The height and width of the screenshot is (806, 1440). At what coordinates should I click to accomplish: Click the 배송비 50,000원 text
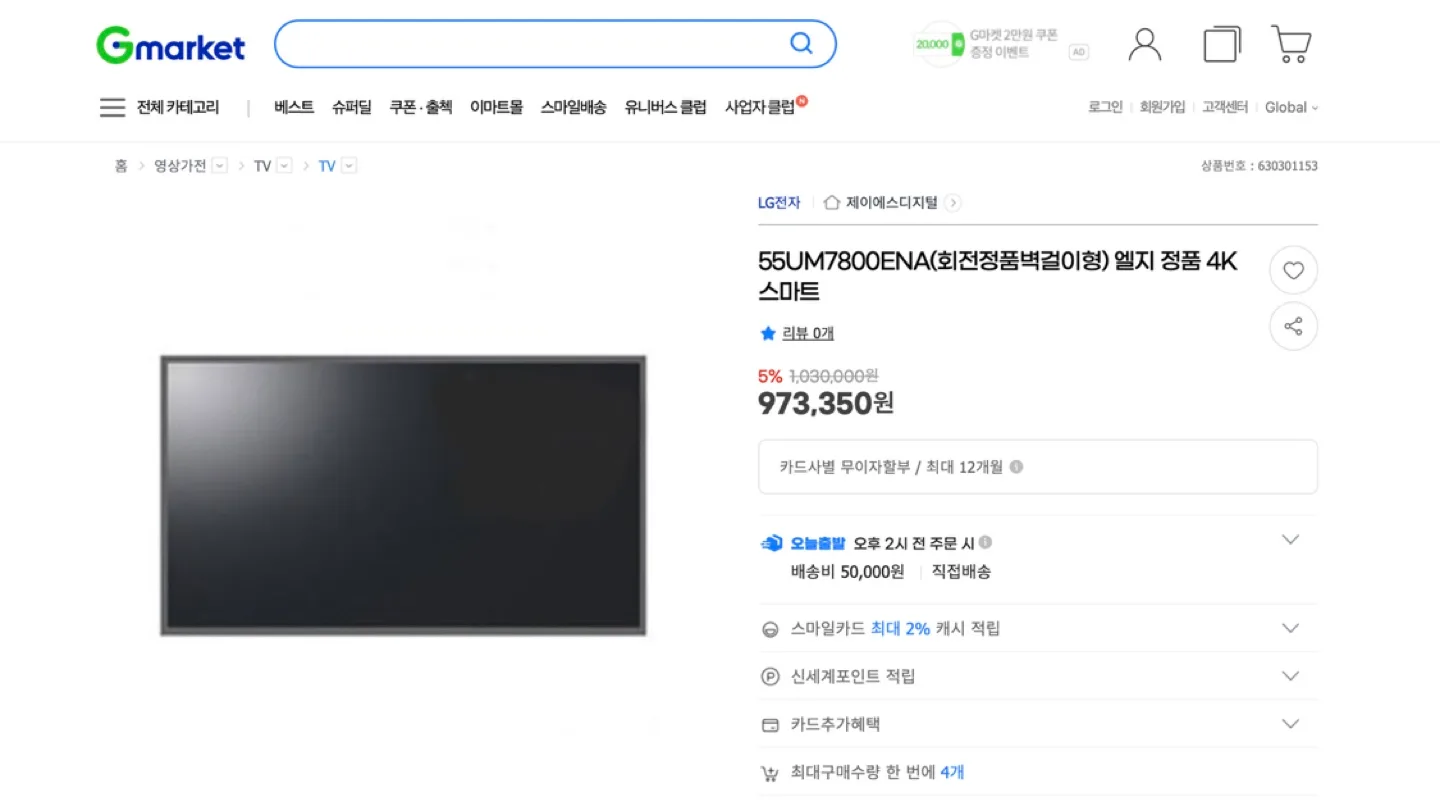click(847, 572)
